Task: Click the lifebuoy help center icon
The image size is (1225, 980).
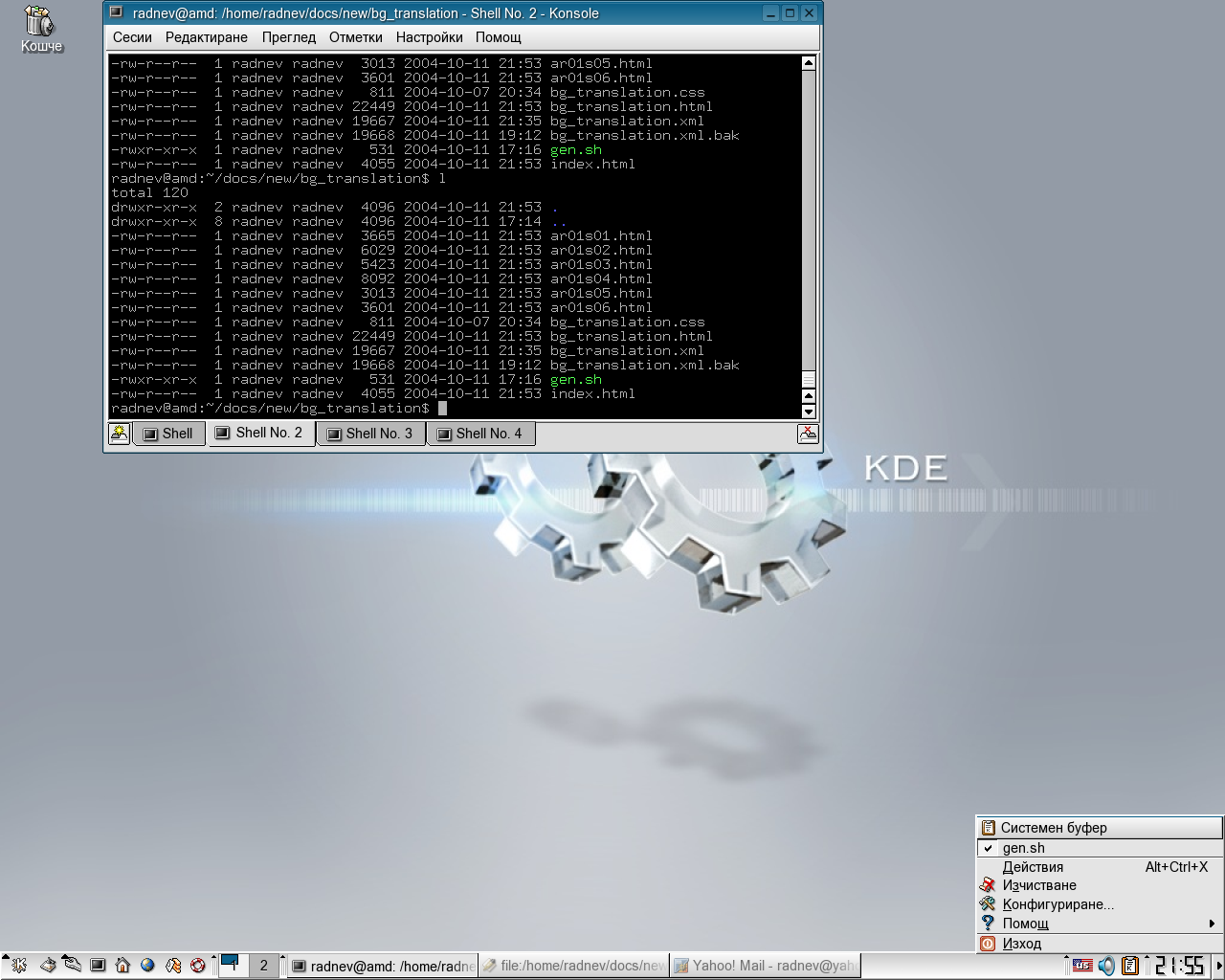Action: (x=198, y=966)
